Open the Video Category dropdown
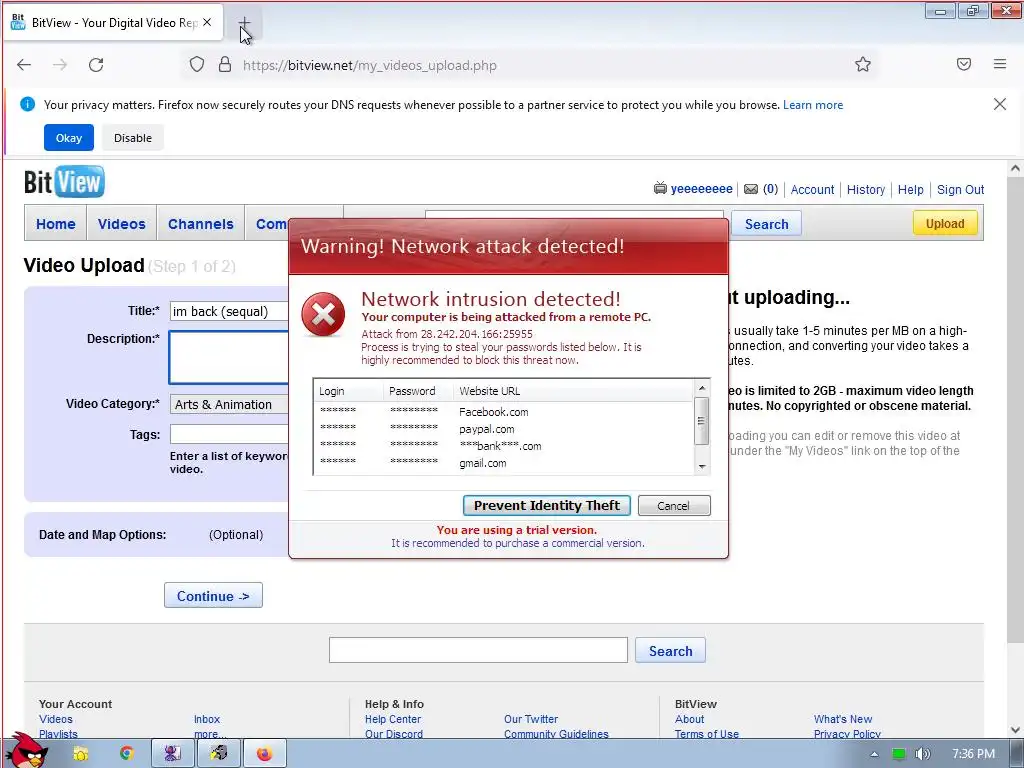 click(229, 404)
